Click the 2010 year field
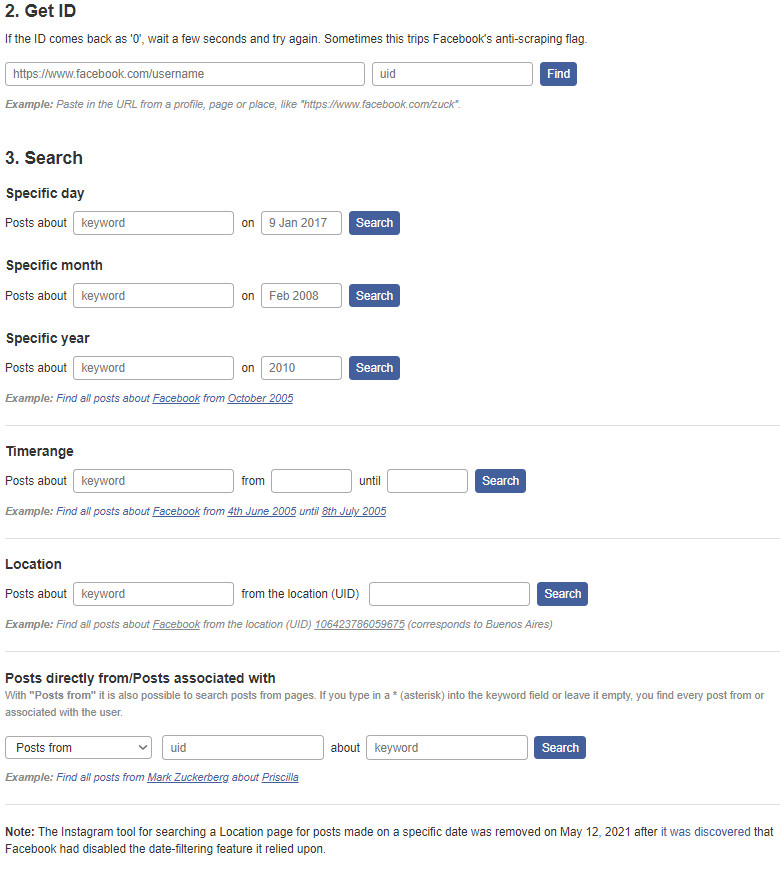Image resolution: width=780 pixels, height=880 pixels. coord(301,368)
